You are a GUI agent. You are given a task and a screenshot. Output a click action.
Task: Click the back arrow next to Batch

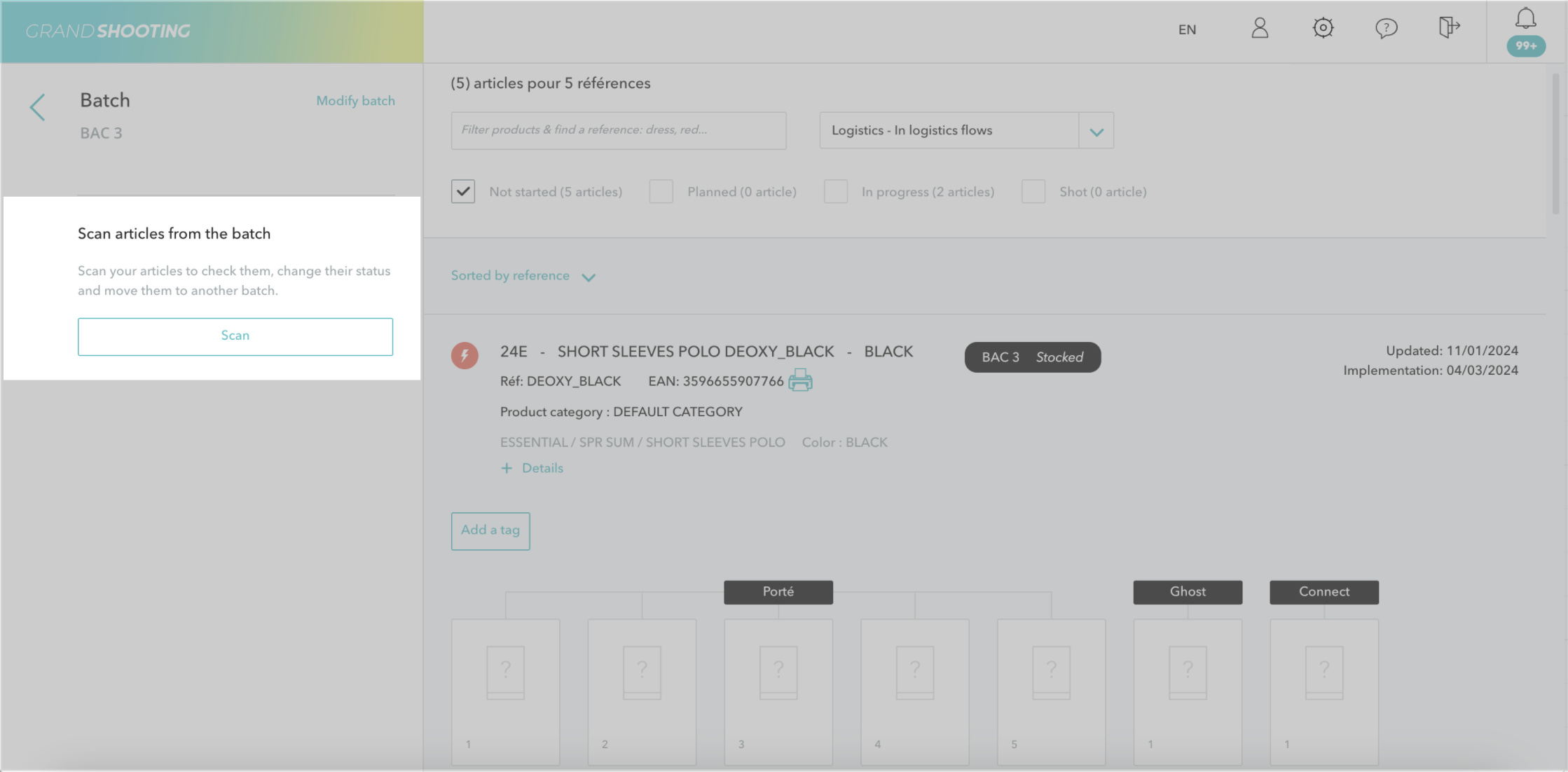coord(38,108)
